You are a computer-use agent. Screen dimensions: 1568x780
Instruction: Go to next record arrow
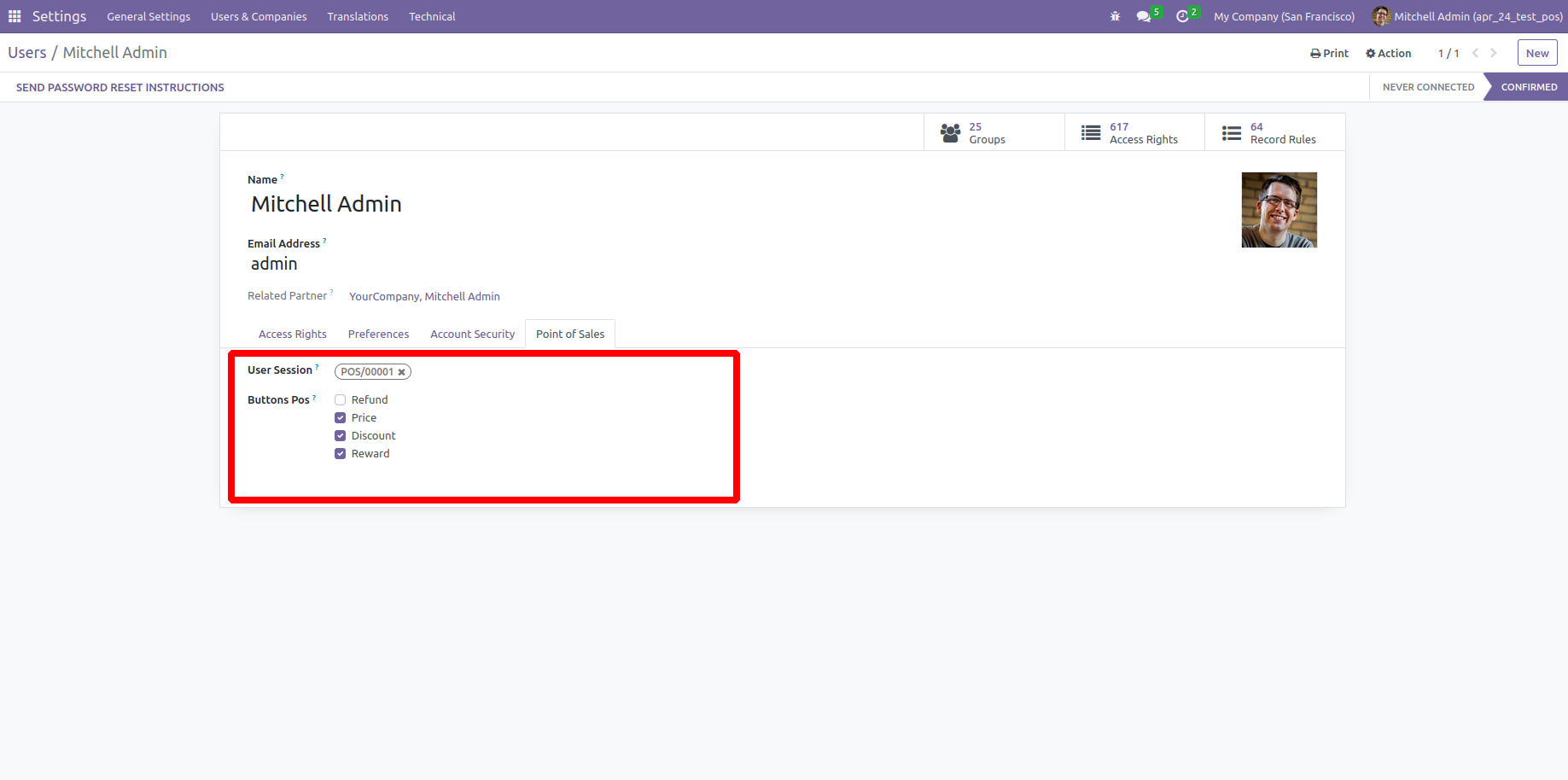pyautogui.click(x=1494, y=53)
